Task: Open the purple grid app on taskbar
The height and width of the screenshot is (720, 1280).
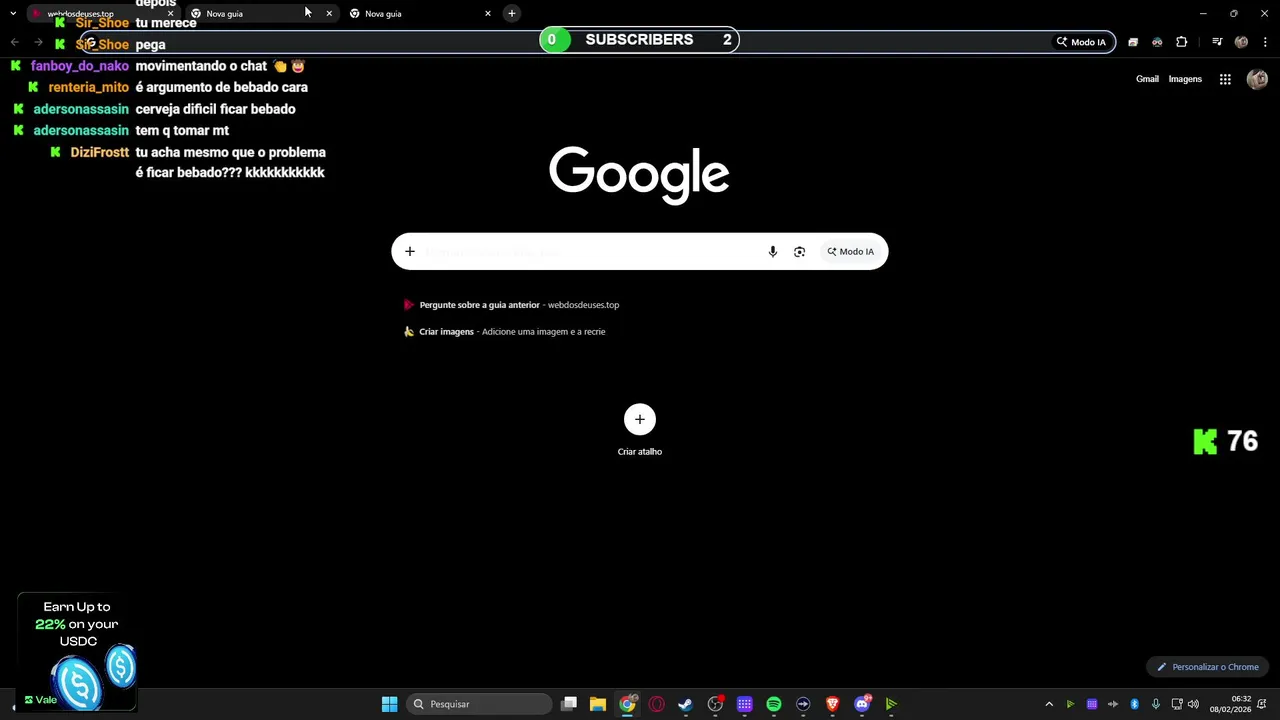Action: point(744,704)
